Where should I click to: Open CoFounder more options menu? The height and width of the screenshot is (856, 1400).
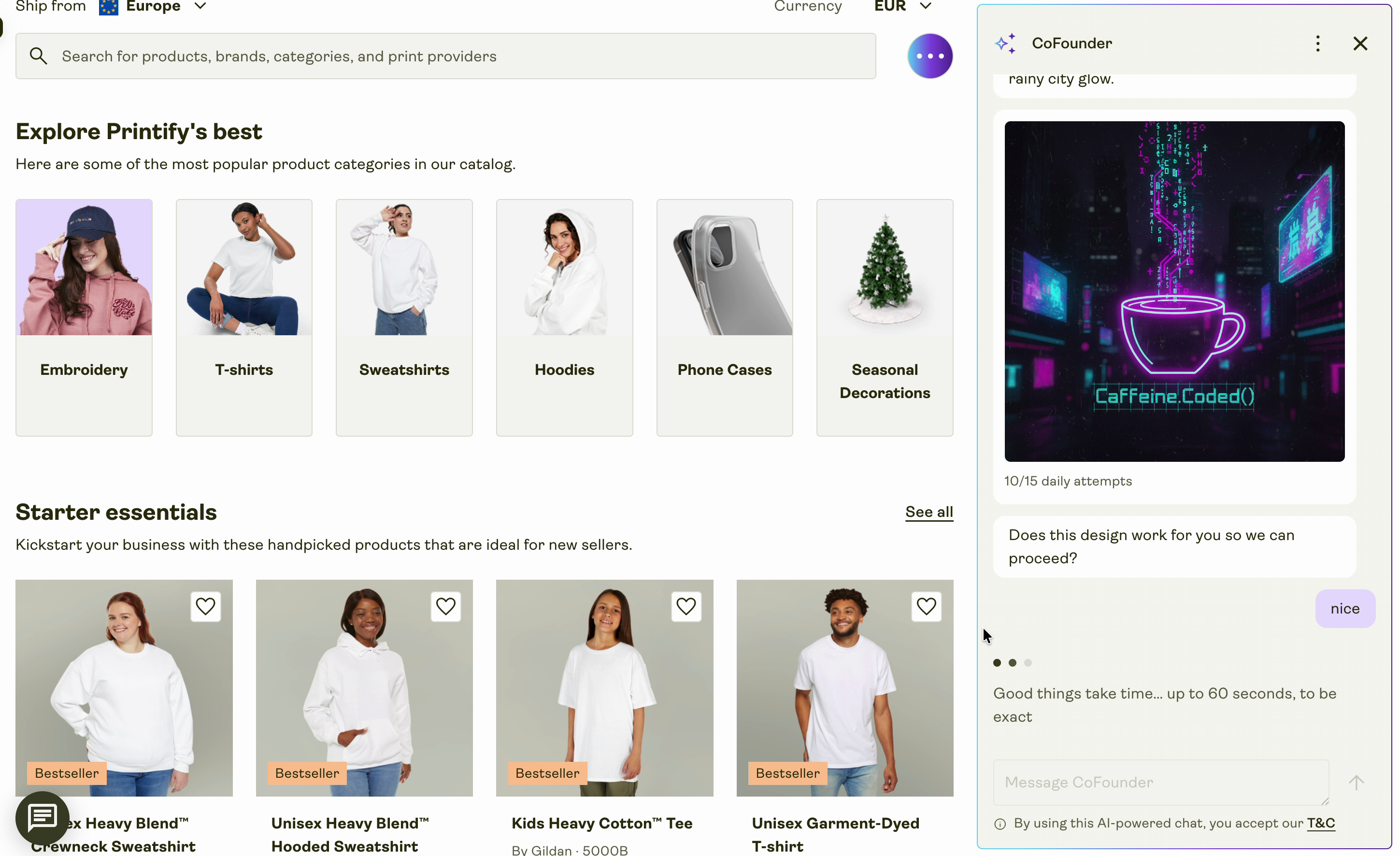coord(1317,44)
